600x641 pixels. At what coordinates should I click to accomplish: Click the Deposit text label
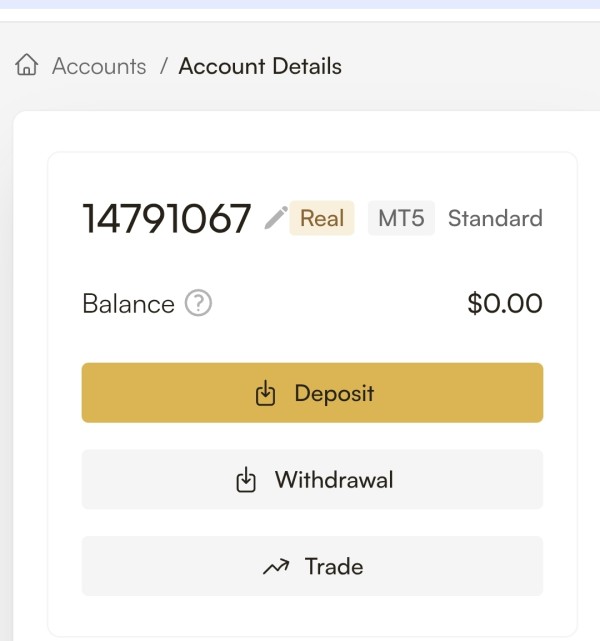334,393
